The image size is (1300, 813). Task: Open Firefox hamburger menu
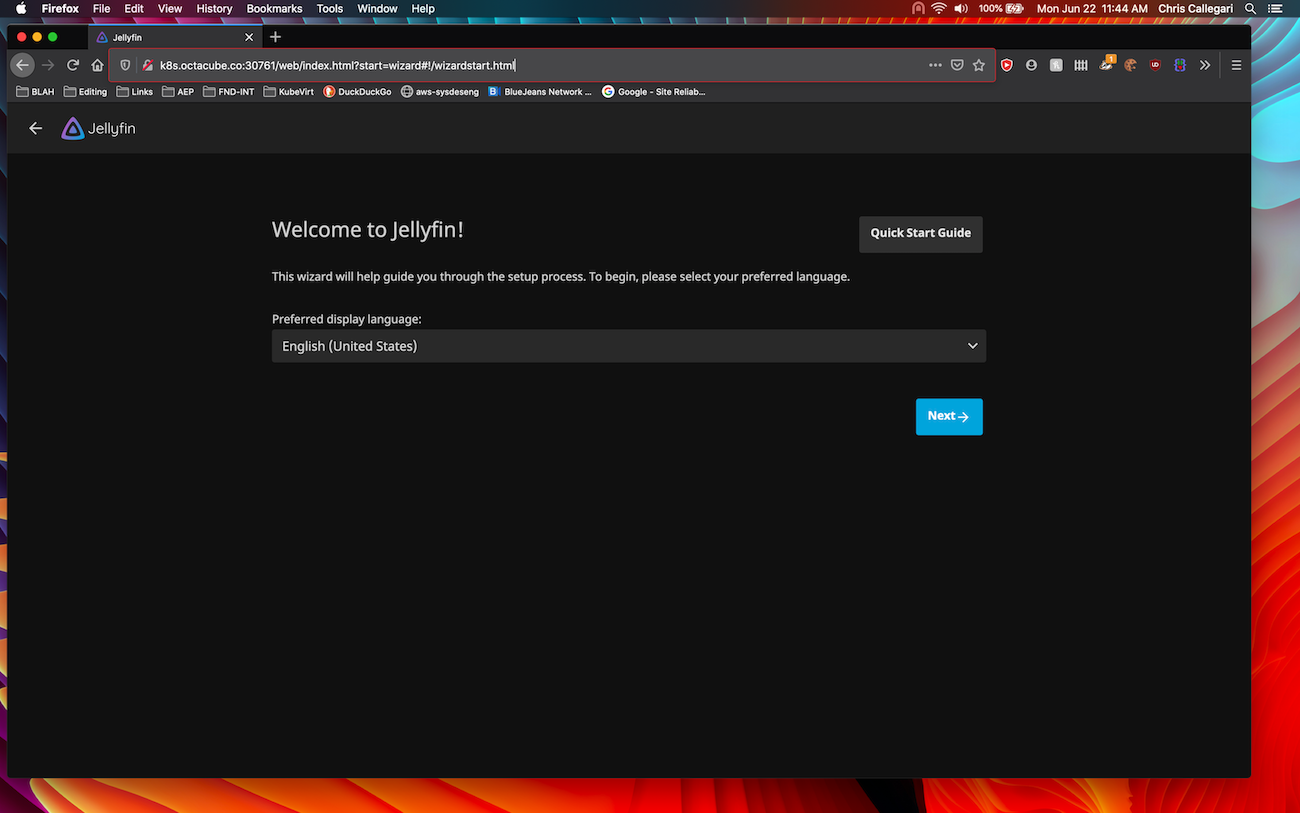1237,65
